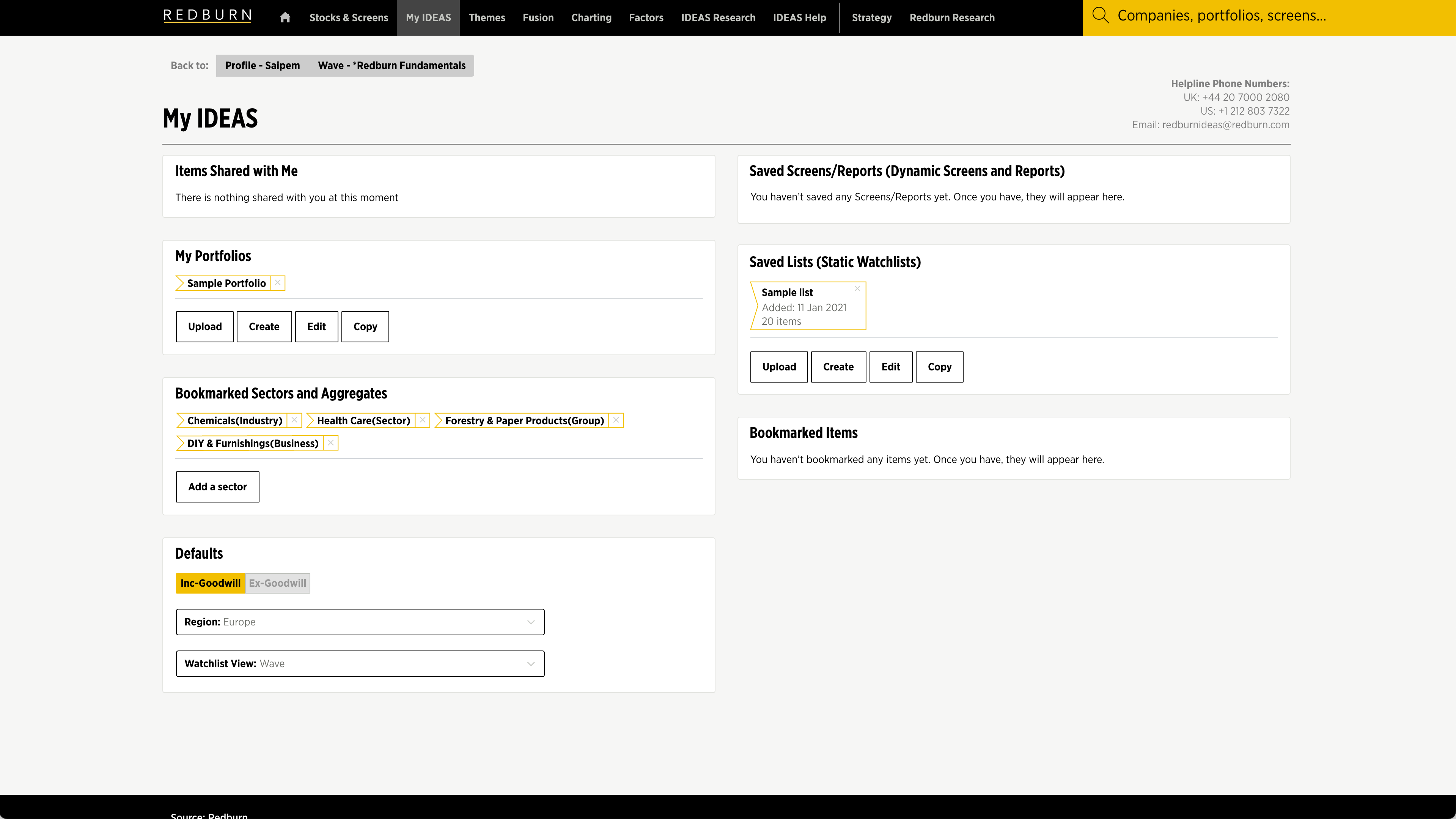Click Copy in My Portfolios
Viewport: 1456px width, 819px height.
(x=365, y=326)
